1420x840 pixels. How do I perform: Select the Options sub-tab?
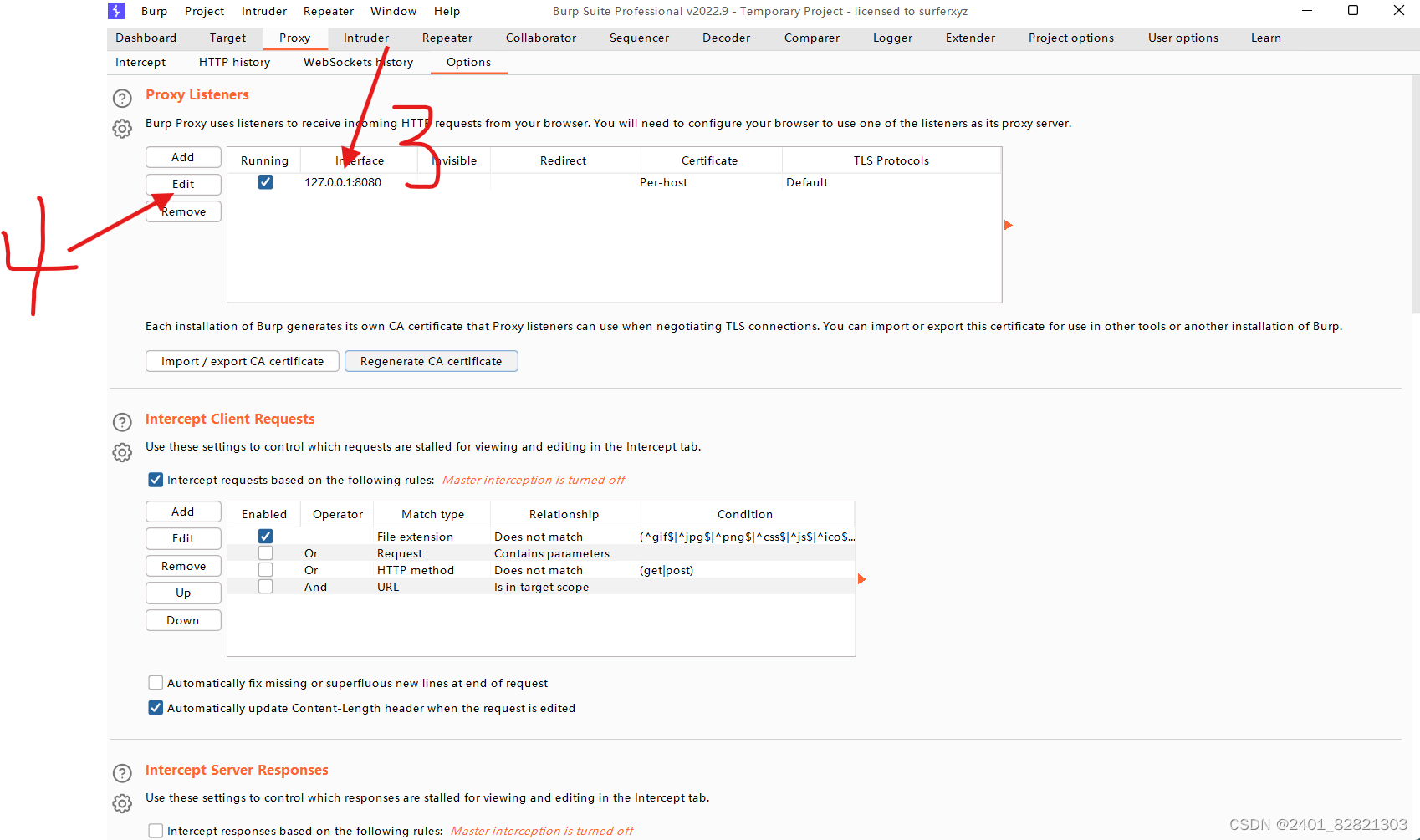[468, 62]
